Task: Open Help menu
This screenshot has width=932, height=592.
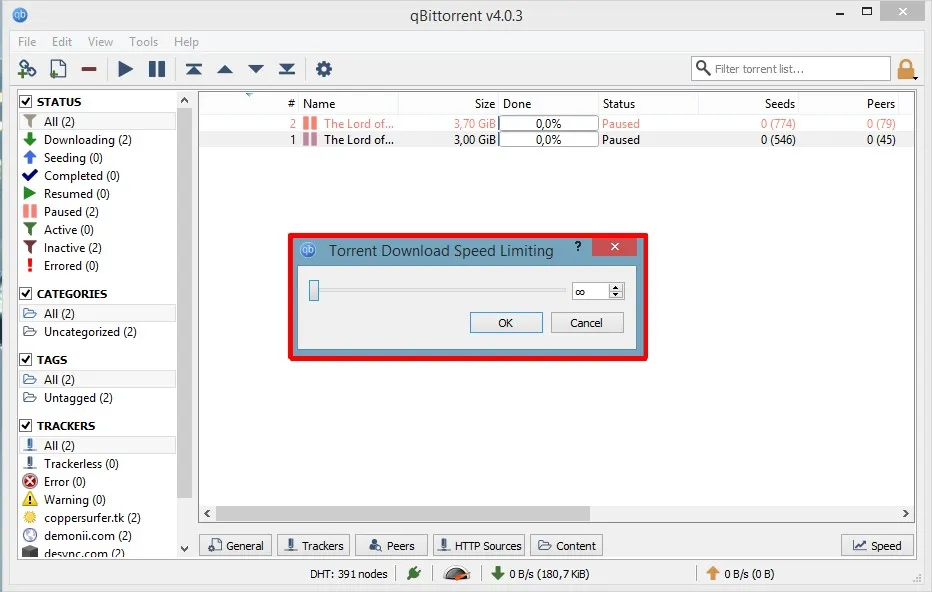Action: (x=186, y=42)
